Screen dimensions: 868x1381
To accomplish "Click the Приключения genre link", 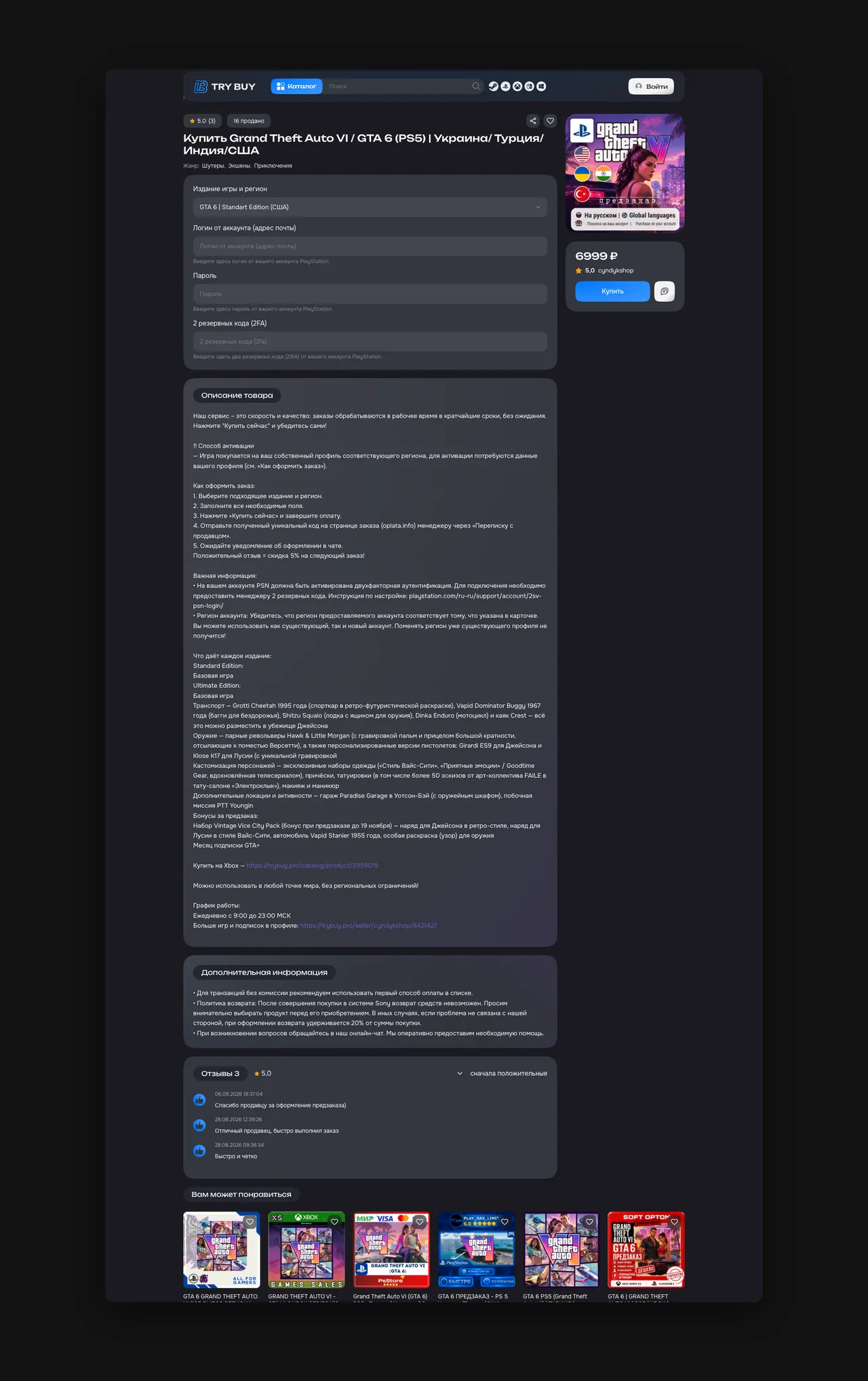I will point(273,166).
